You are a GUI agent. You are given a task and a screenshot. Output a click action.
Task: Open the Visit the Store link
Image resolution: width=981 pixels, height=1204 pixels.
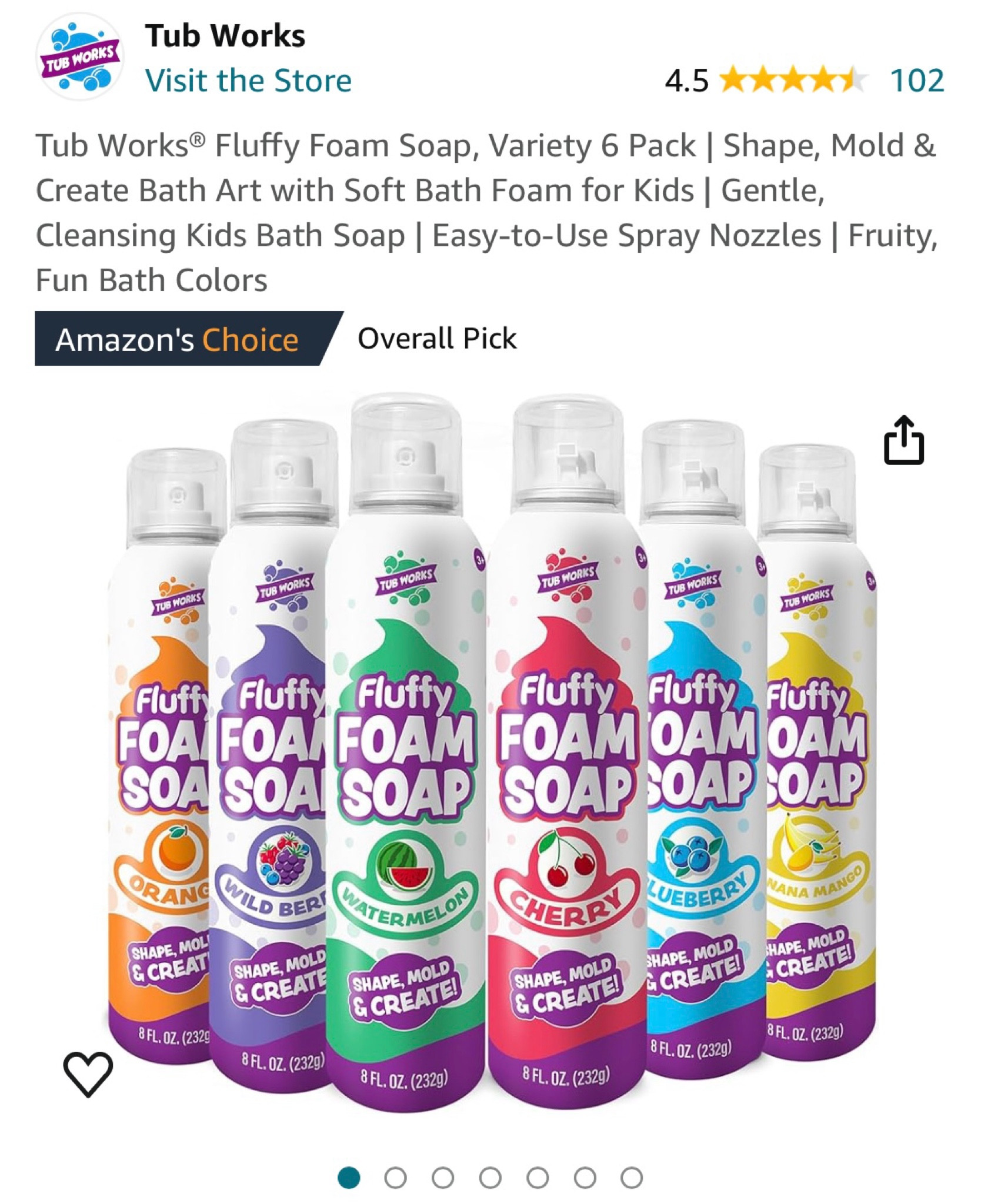(248, 81)
